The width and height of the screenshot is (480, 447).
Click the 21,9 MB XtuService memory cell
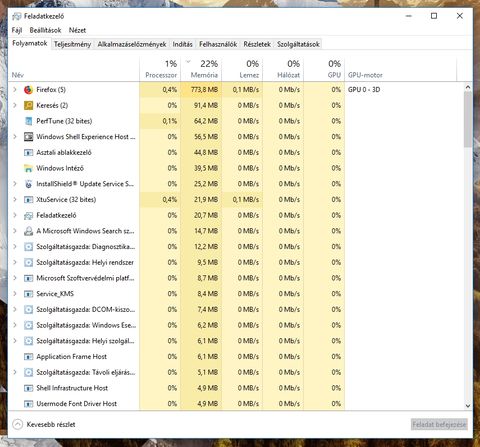[x=201, y=200]
